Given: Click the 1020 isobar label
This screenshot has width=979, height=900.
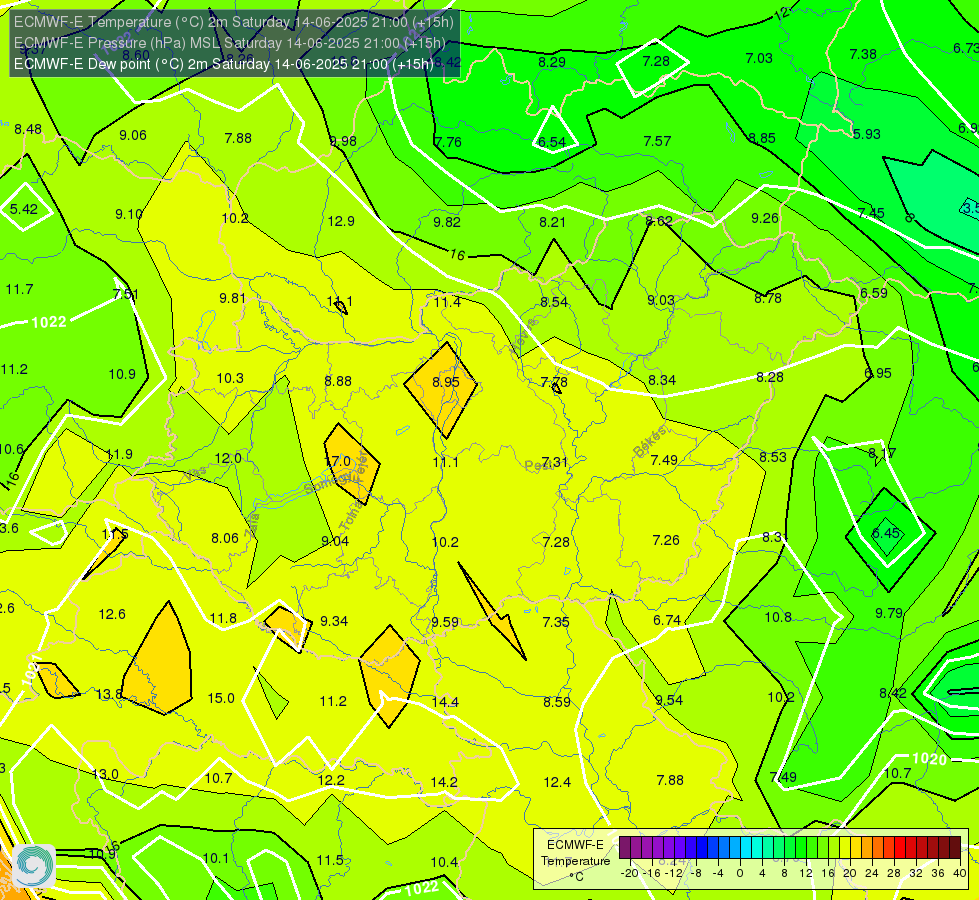Looking at the screenshot, I should pyautogui.click(x=930, y=759).
